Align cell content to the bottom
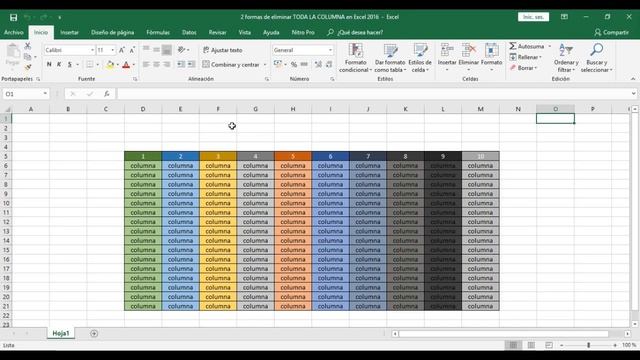The image size is (640, 360). pos(167,50)
